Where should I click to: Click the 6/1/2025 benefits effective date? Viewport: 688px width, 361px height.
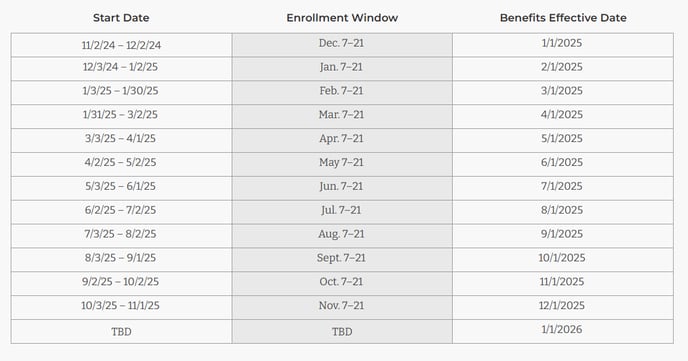tap(562, 162)
